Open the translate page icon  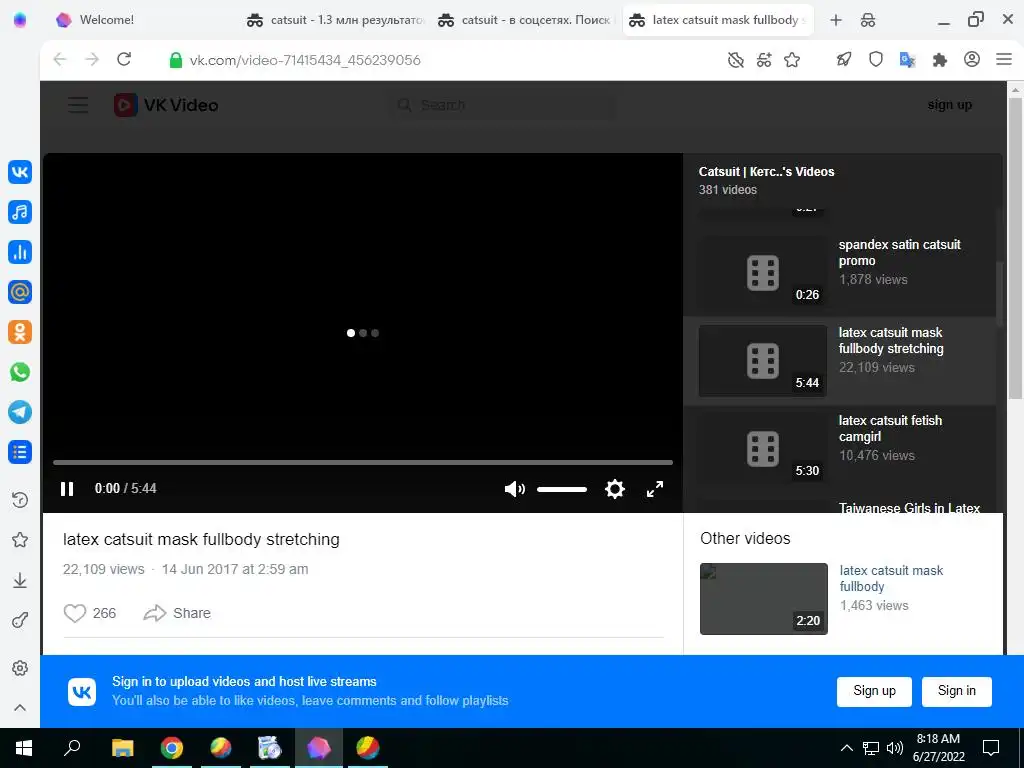pyautogui.click(x=907, y=60)
